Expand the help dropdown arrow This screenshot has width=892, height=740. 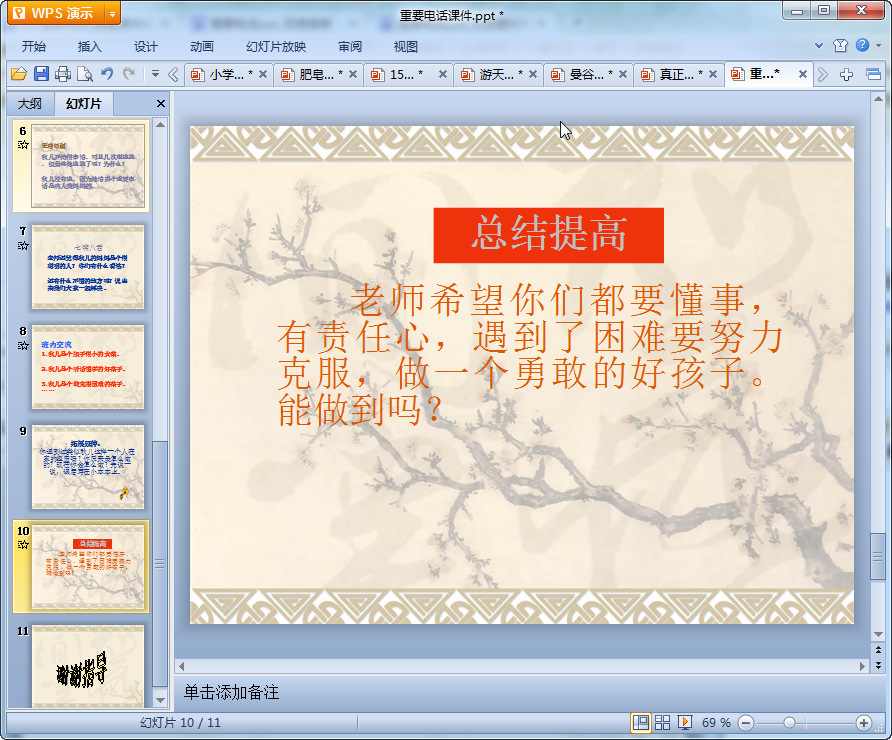[878, 46]
